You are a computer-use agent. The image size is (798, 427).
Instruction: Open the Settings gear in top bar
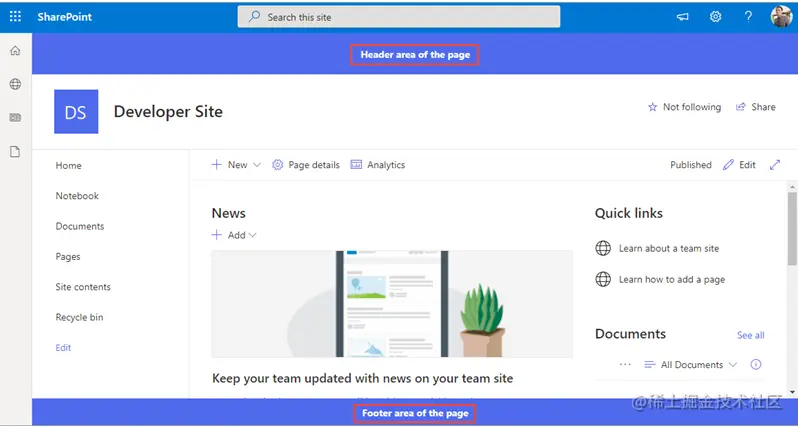coord(716,17)
